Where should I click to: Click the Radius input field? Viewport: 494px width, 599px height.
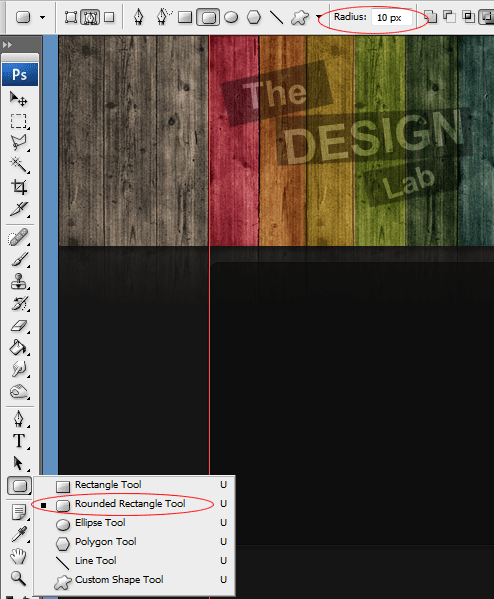pyautogui.click(x=392, y=18)
